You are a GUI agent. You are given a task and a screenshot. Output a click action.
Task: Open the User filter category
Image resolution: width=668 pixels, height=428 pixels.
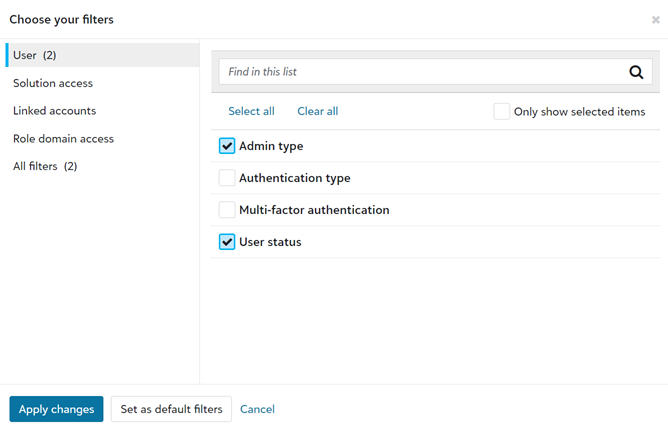tap(35, 55)
